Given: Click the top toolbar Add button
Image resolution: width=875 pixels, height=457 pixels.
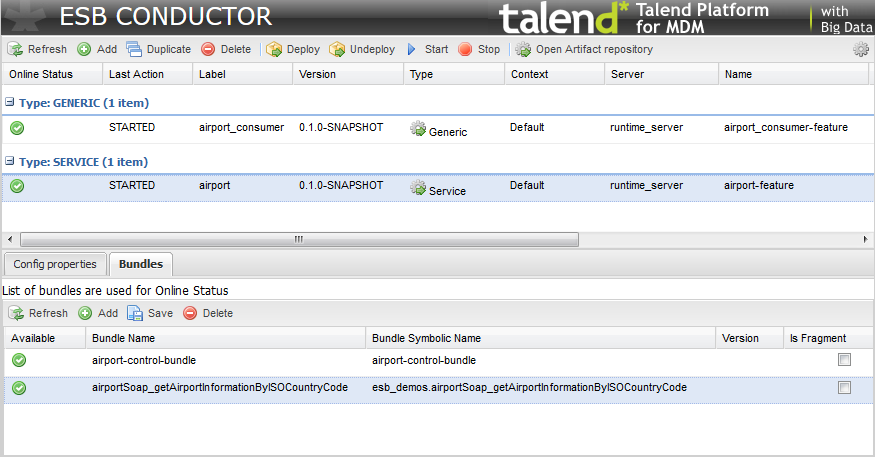Looking at the screenshot, I should [x=97, y=50].
